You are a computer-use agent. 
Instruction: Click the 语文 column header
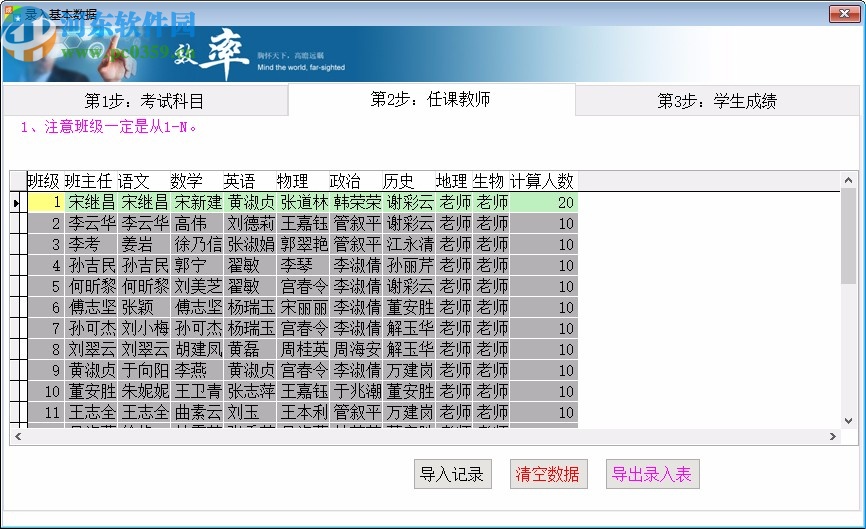(144, 181)
